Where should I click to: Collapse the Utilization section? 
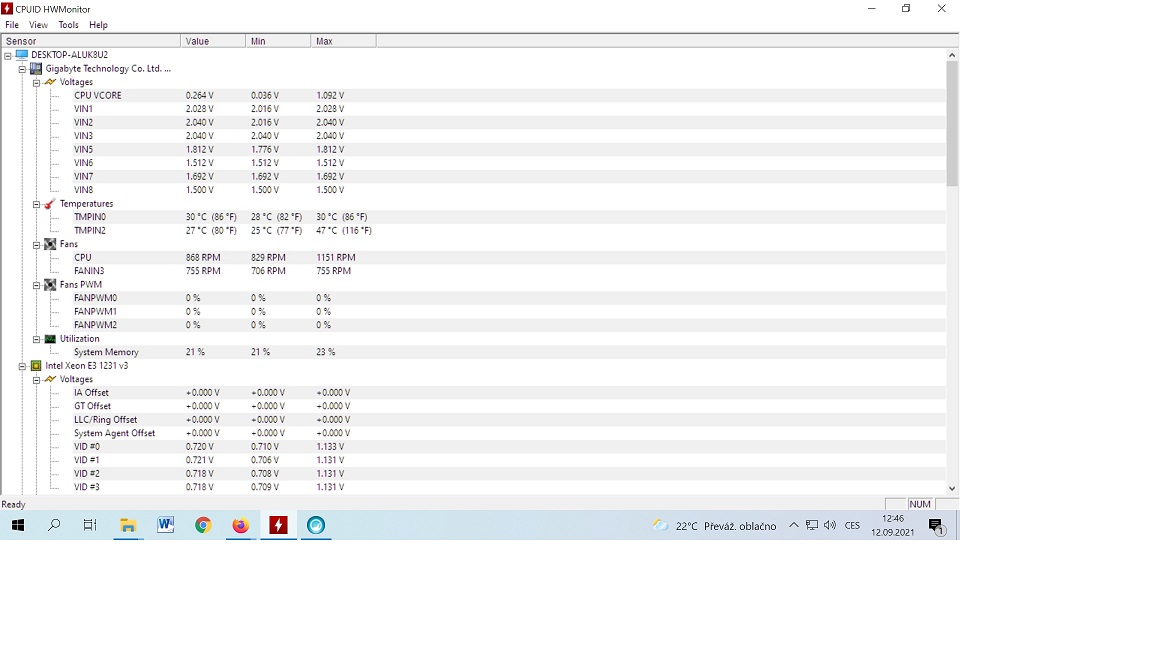coord(36,339)
